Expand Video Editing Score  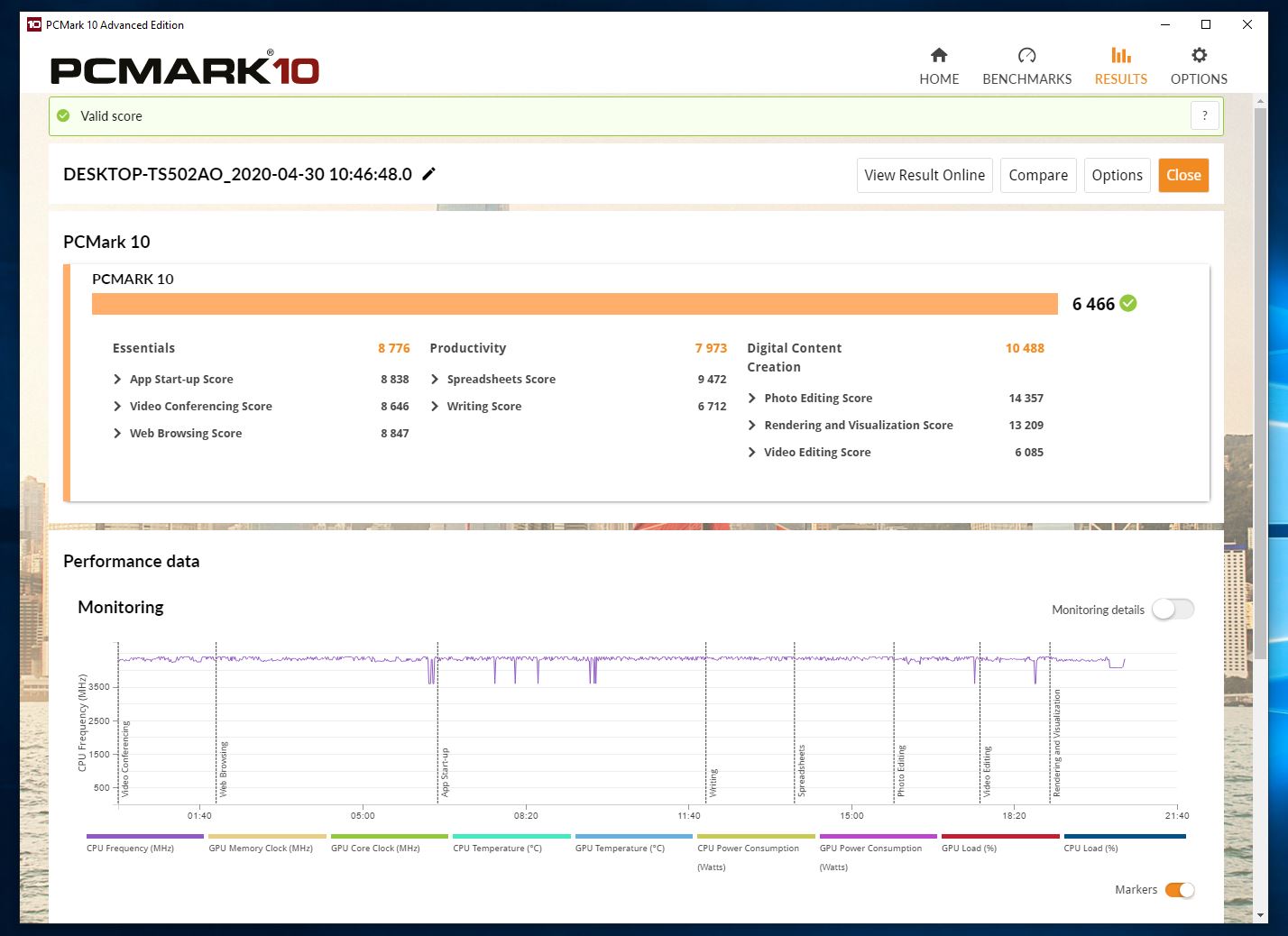[752, 453]
